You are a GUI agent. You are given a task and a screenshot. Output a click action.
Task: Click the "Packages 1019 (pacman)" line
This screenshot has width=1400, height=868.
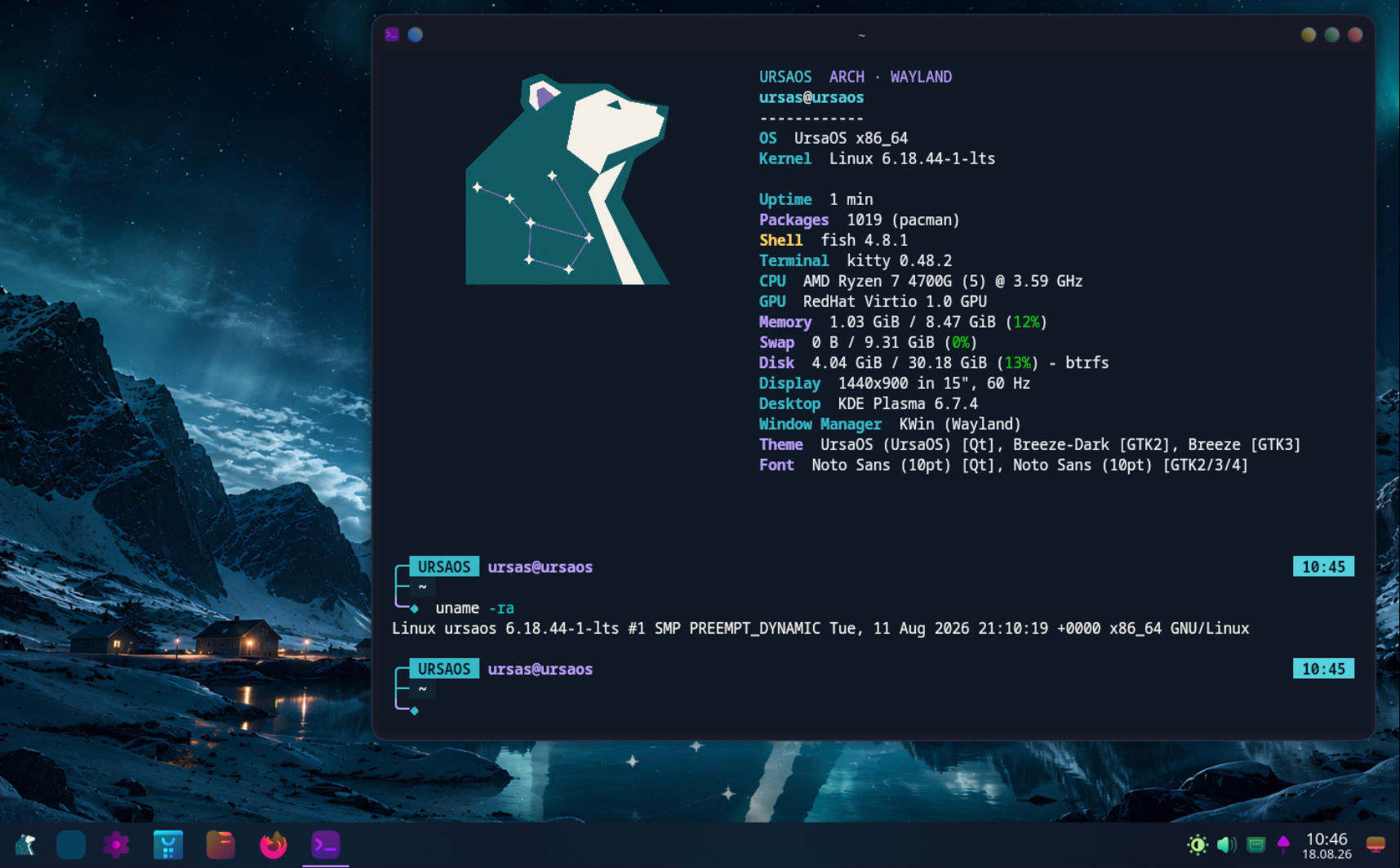point(859,220)
